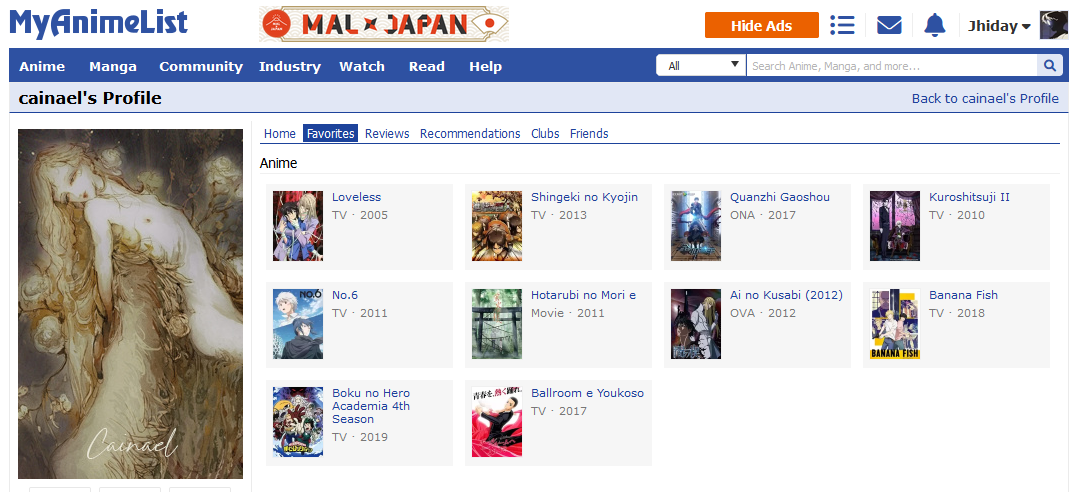Screen dimensions: 1092x492
Task: Open the Shingeki no Kyojin title link
Action: point(584,197)
